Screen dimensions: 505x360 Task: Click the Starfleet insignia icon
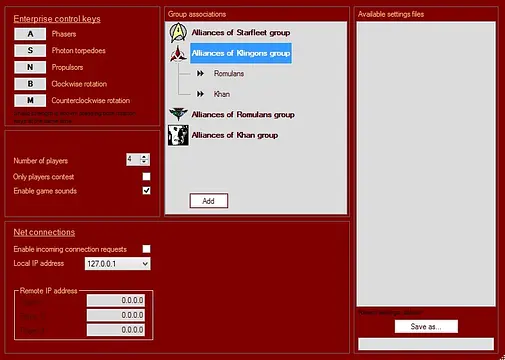click(179, 33)
